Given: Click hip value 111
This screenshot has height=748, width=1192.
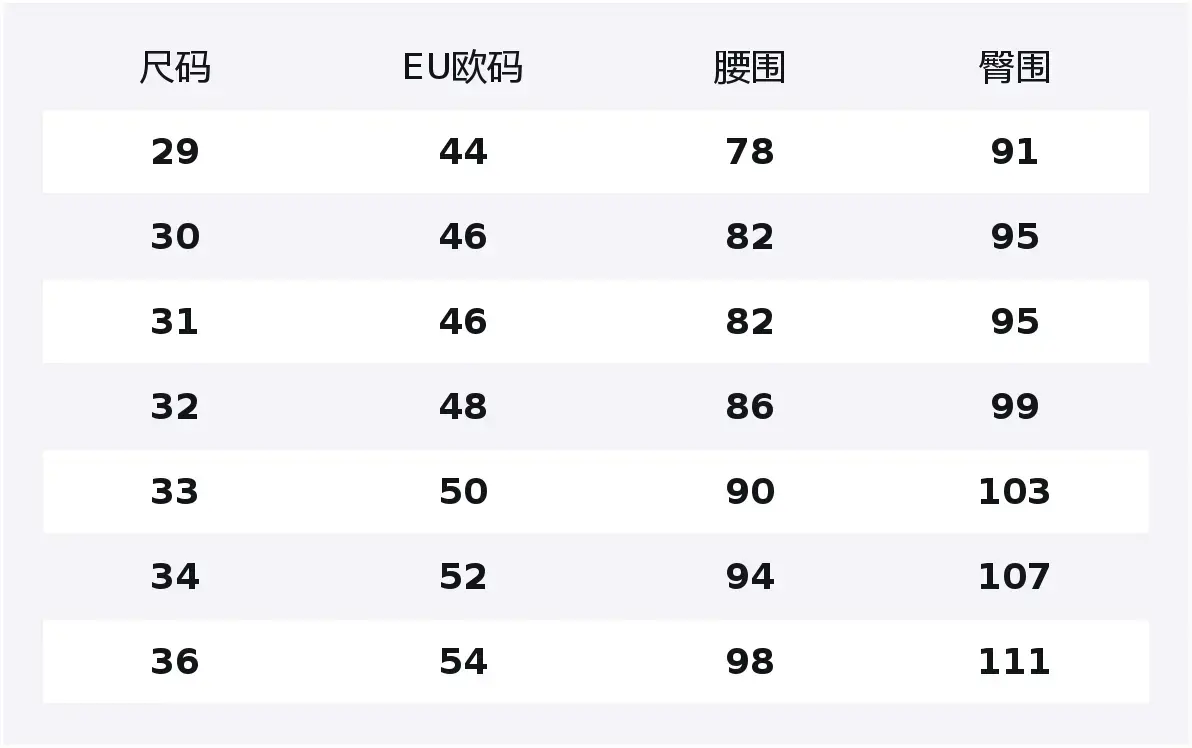Looking at the screenshot, I should click(1014, 662).
